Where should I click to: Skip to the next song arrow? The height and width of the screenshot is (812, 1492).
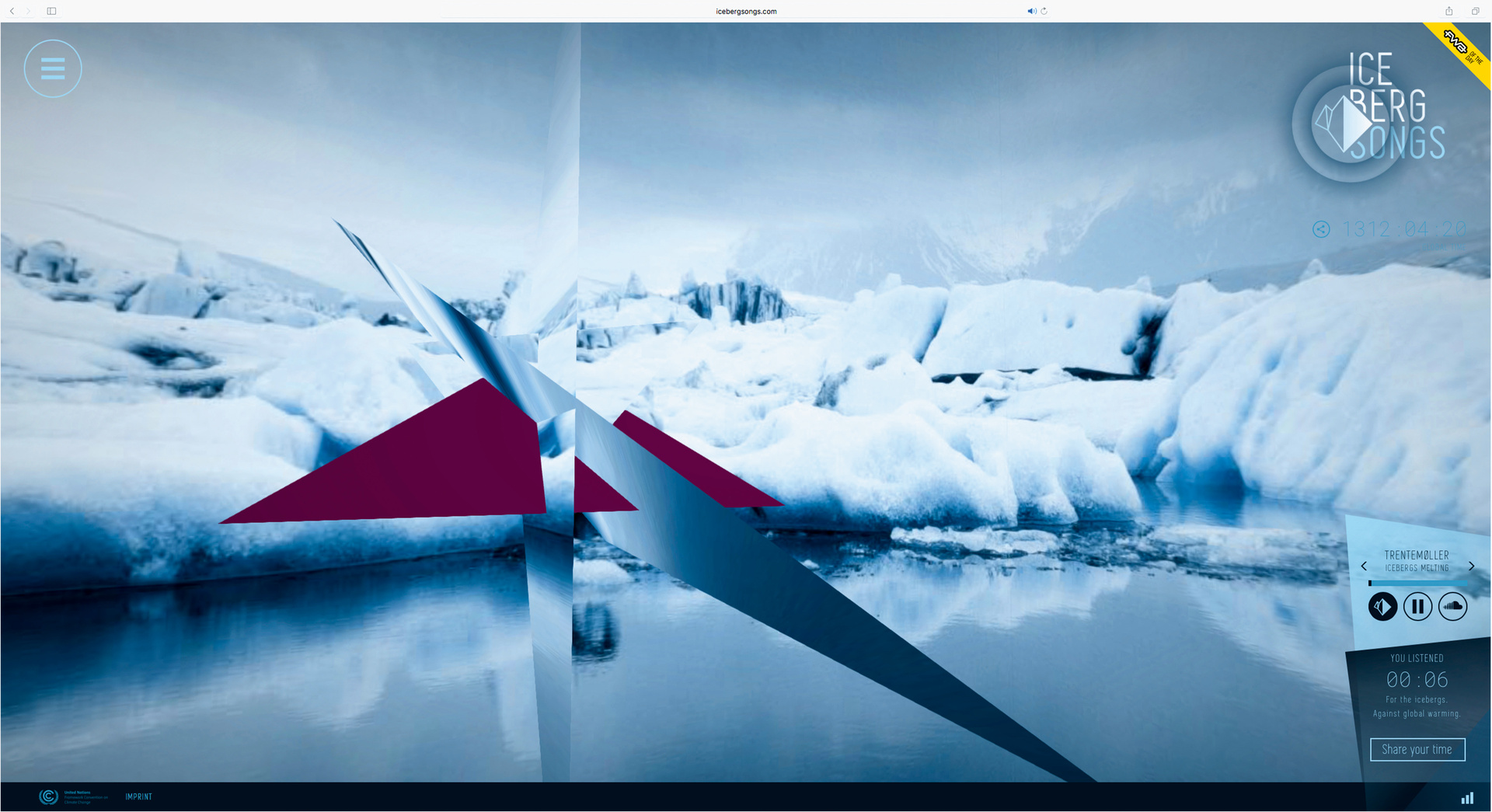[x=1471, y=566]
